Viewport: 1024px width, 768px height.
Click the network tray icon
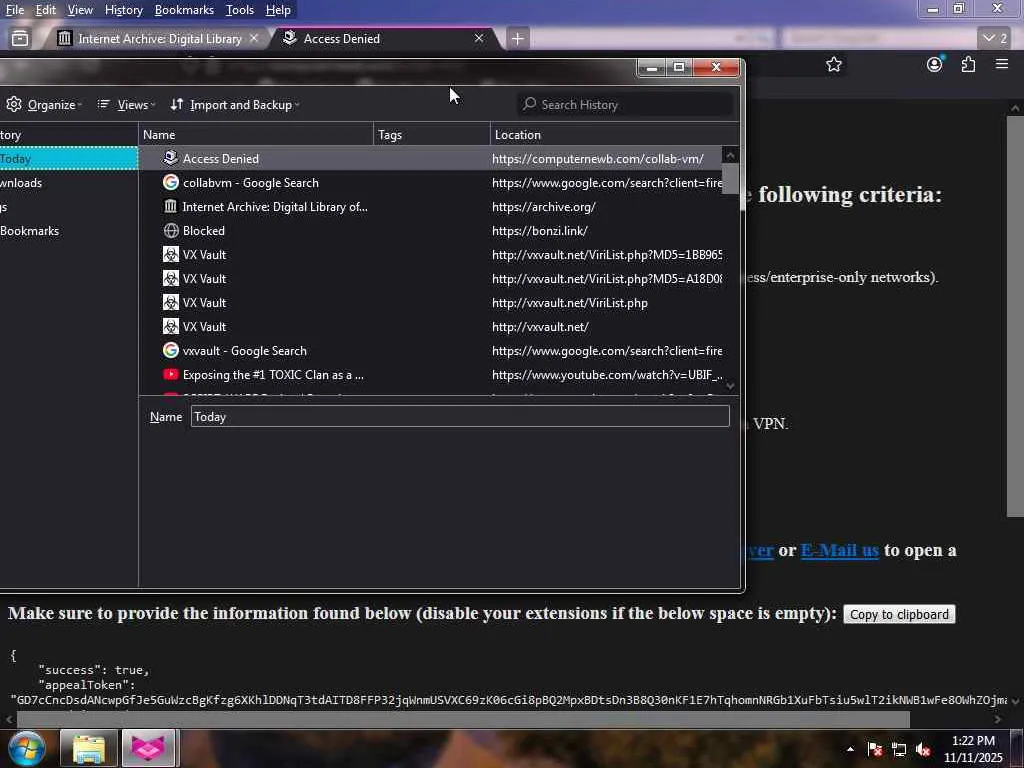(899, 749)
